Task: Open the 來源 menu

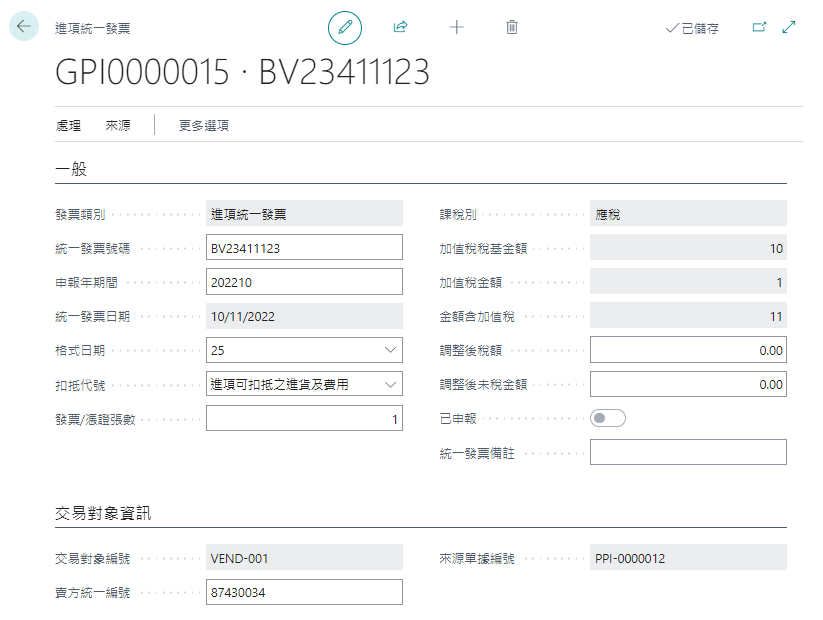Action: [118, 125]
